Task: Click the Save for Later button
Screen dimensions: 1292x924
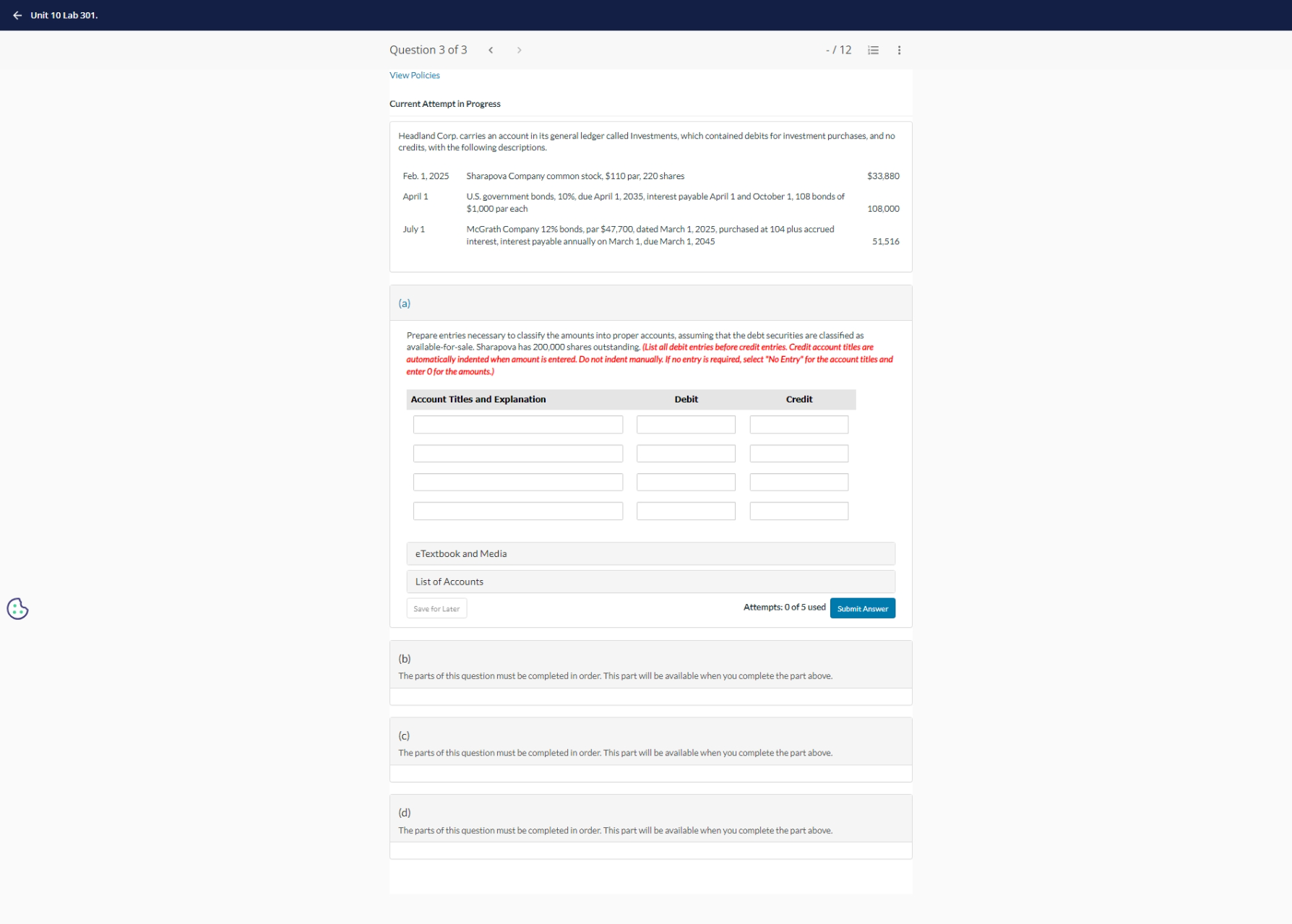Action: 436,608
